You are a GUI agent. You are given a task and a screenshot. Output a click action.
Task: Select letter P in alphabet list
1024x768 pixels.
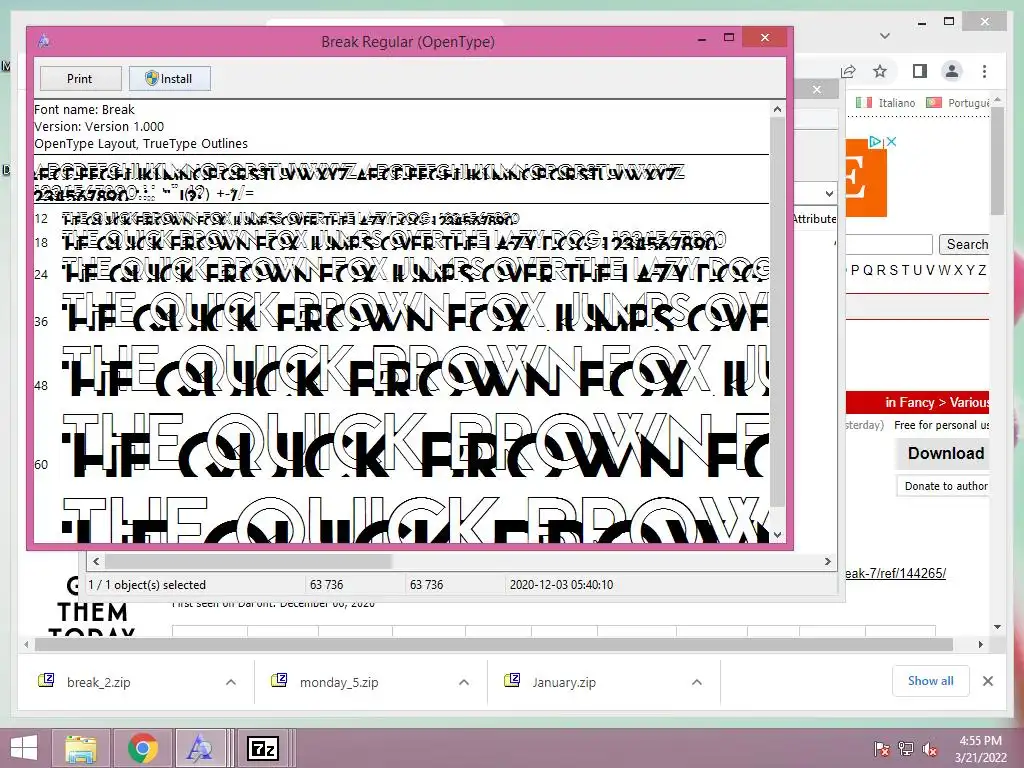(x=856, y=270)
